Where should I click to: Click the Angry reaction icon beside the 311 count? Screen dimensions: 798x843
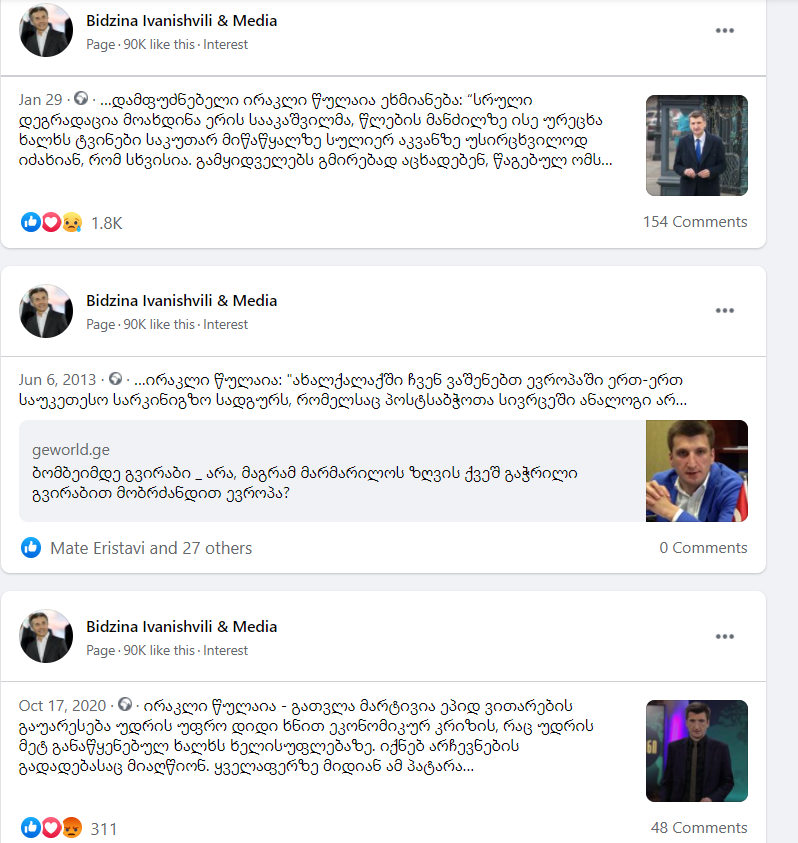(x=72, y=828)
